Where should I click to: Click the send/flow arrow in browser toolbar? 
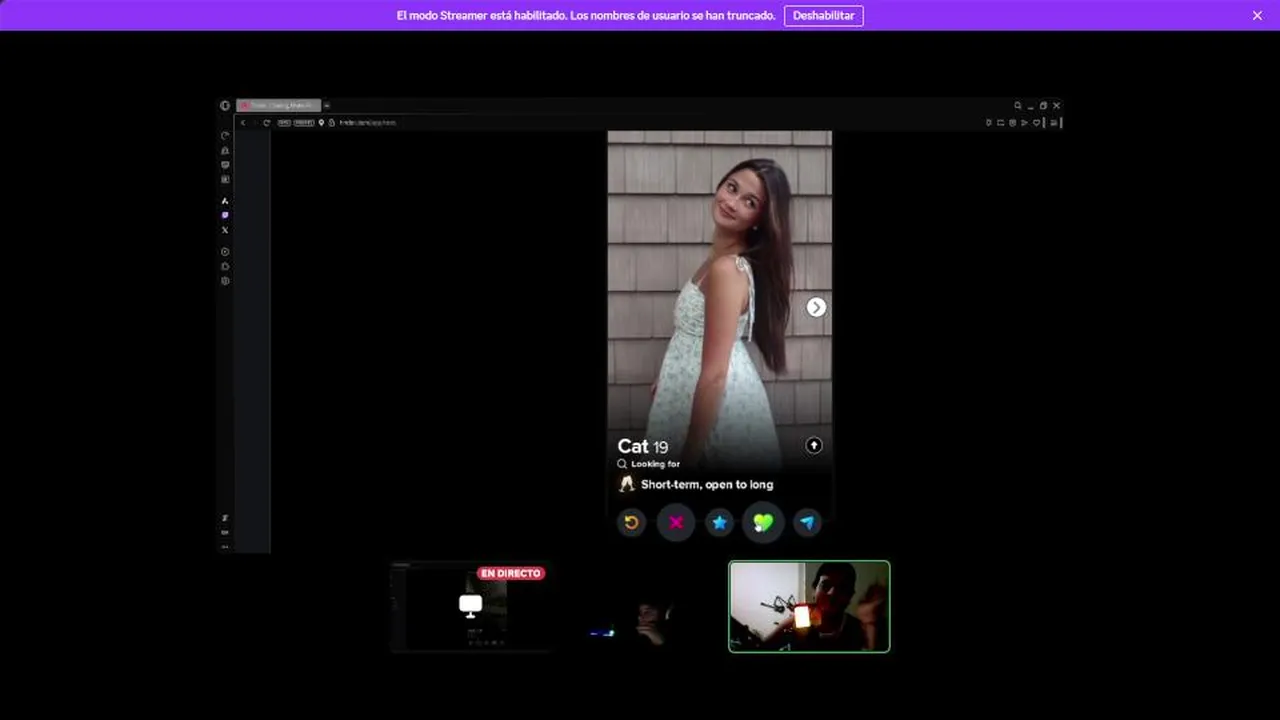pos(1024,123)
